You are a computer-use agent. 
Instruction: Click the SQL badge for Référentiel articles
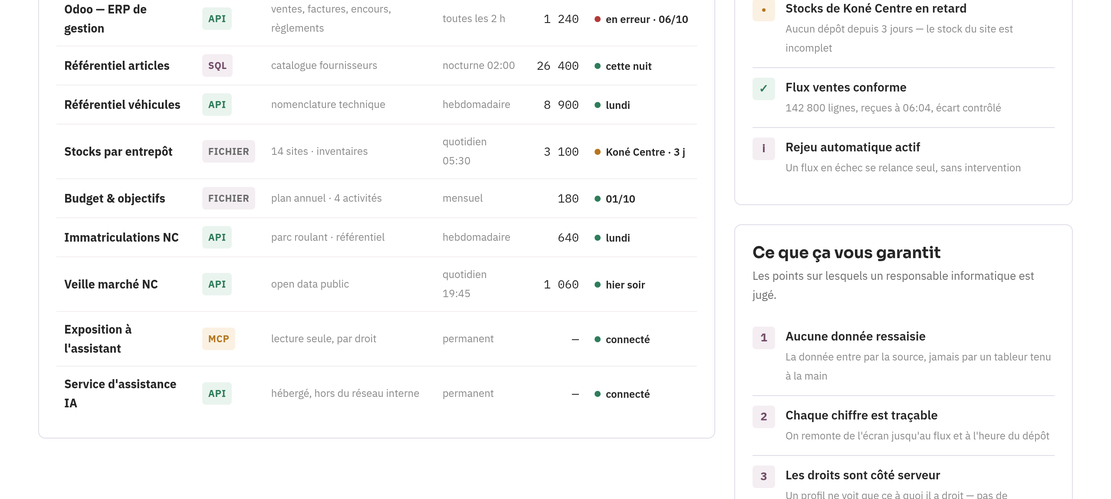(x=217, y=66)
